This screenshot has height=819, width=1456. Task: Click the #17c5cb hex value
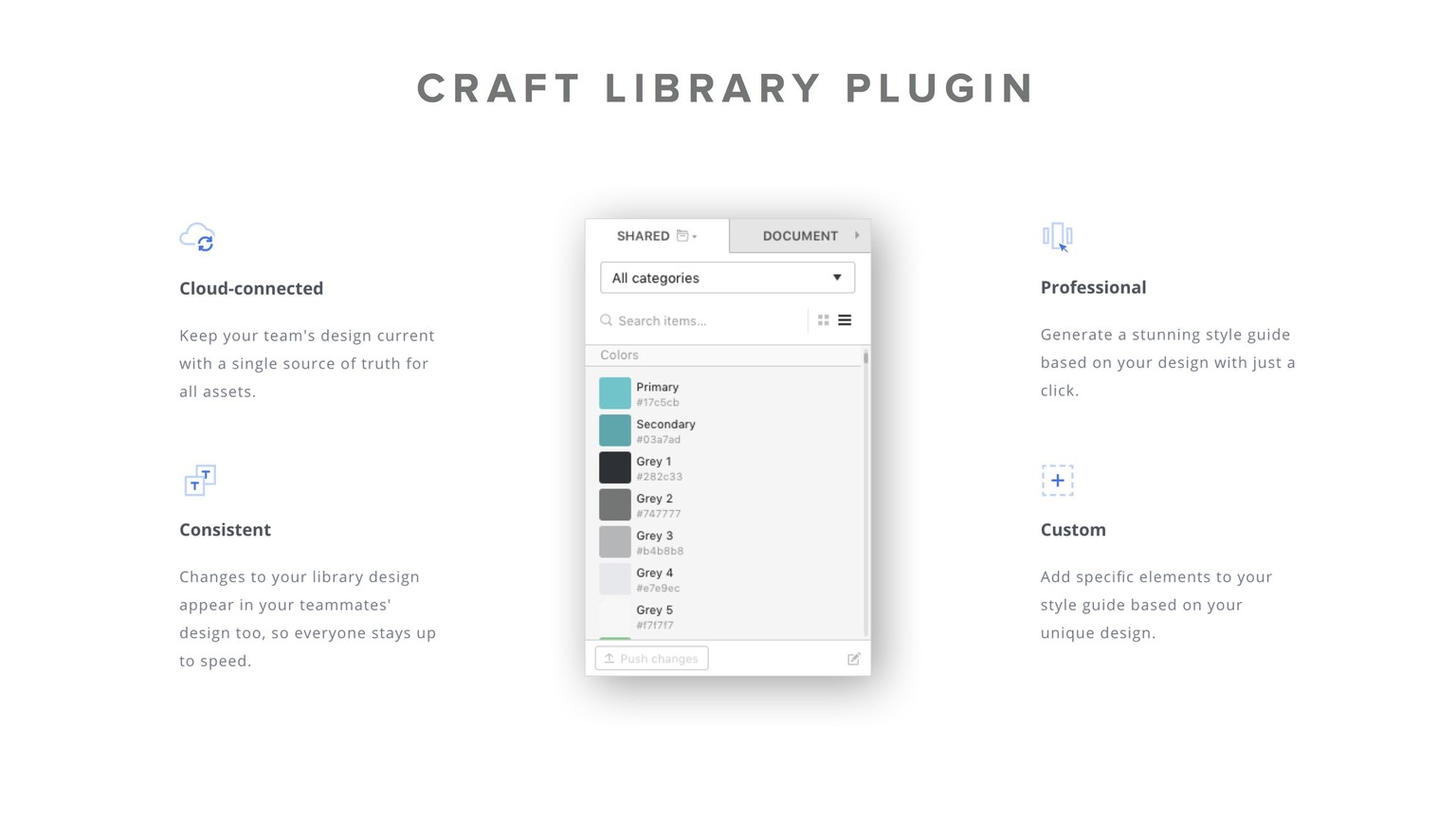tap(657, 403)
